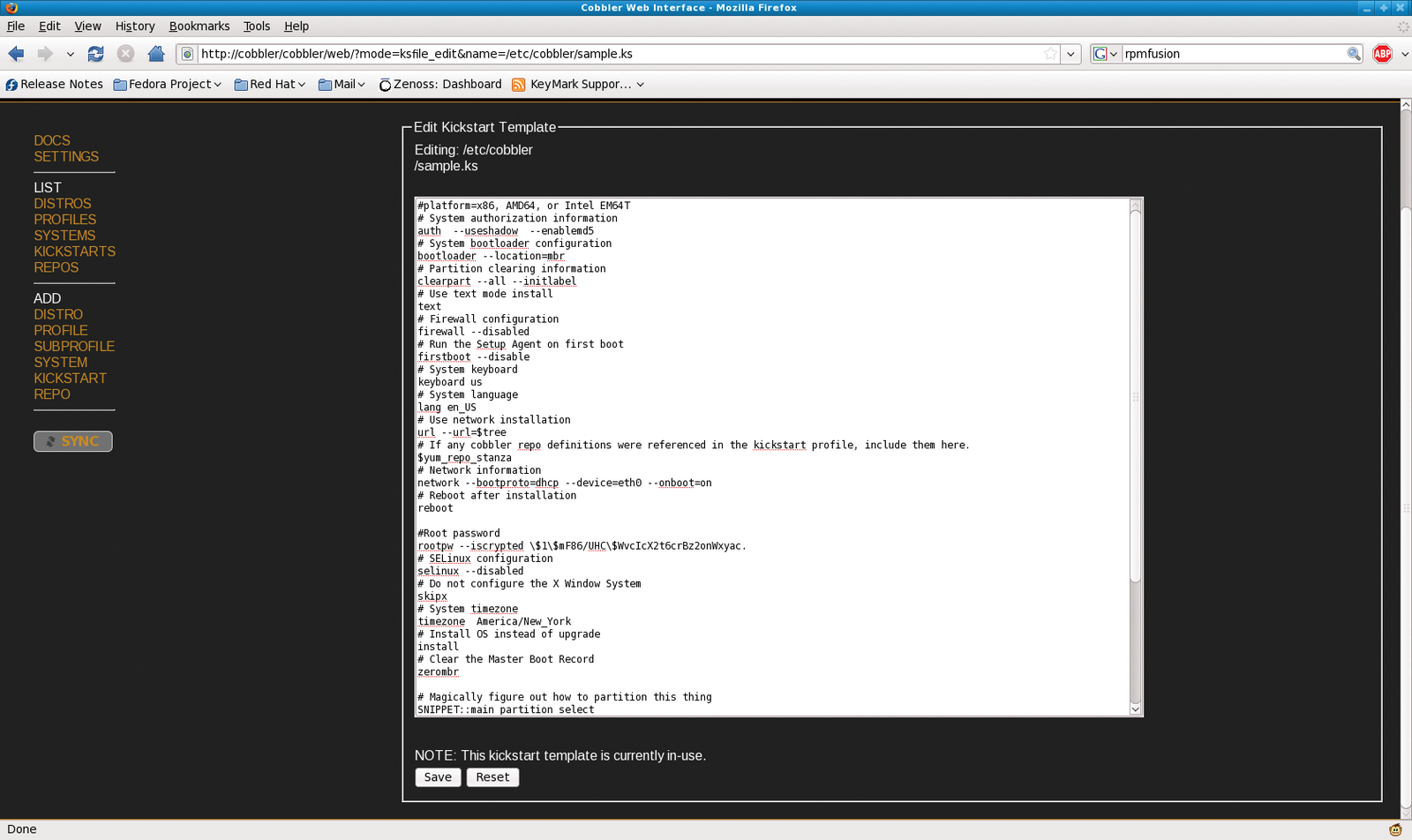Viewport: 1412px width, 840px height.
Task: Expand the Red Hat bookmark folder
Action: [270, 85]
